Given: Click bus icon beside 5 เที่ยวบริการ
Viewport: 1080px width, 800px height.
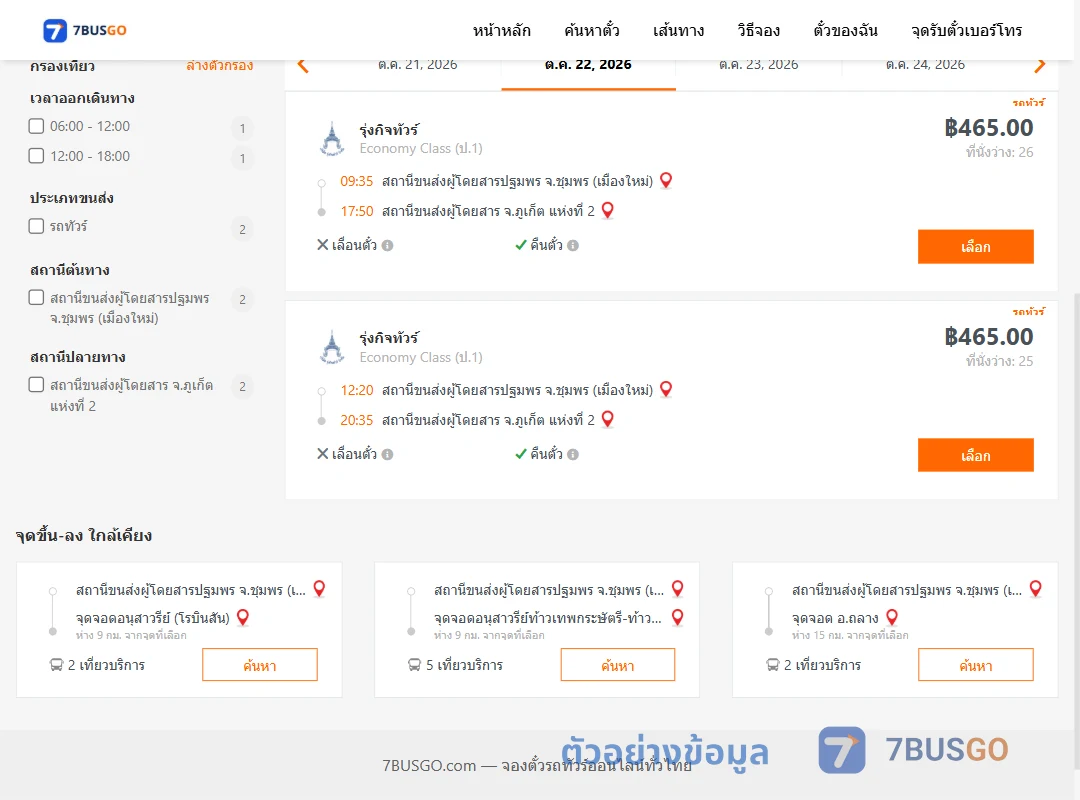Looking at the screenshot, I should tap(414, 665).
